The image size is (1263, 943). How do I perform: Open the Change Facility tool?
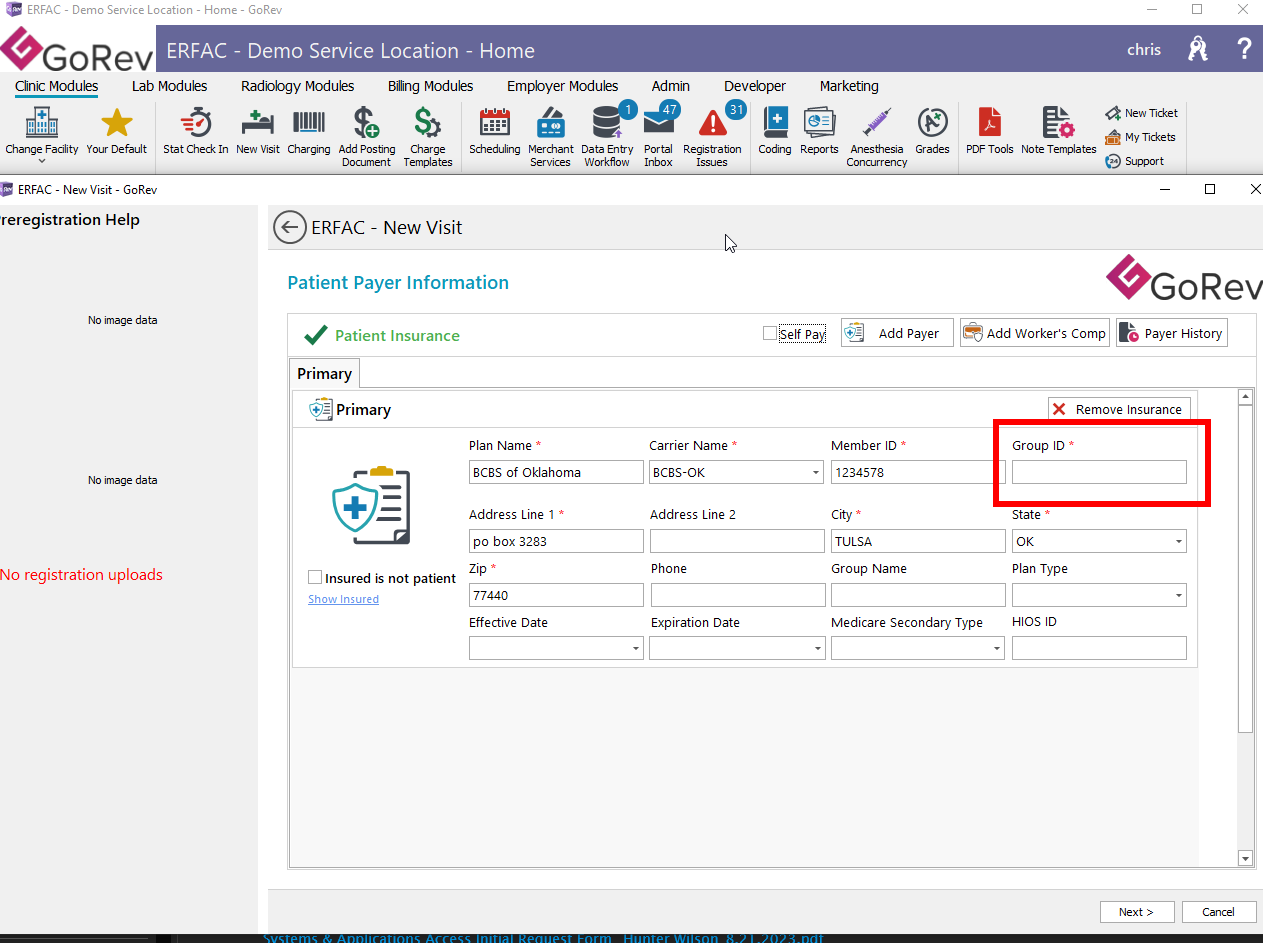click(41, 133)
